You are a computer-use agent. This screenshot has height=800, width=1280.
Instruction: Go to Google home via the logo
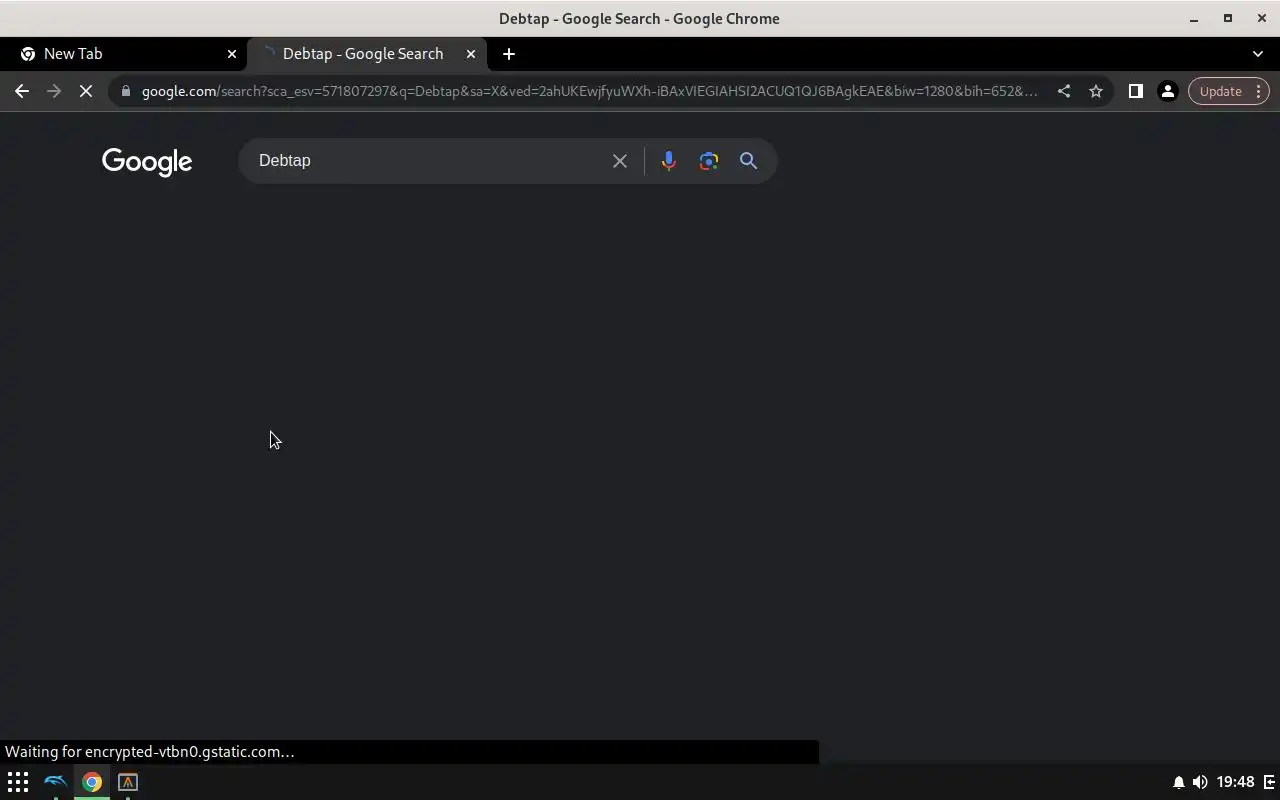pyautogui.click(x=147, y=162)
